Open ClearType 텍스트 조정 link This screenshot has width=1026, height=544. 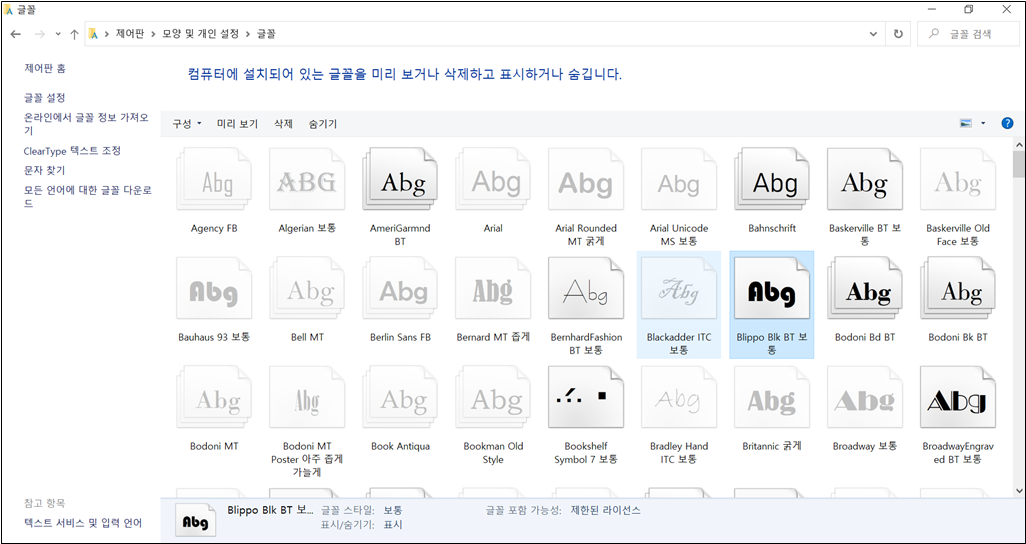pos(72,151)
